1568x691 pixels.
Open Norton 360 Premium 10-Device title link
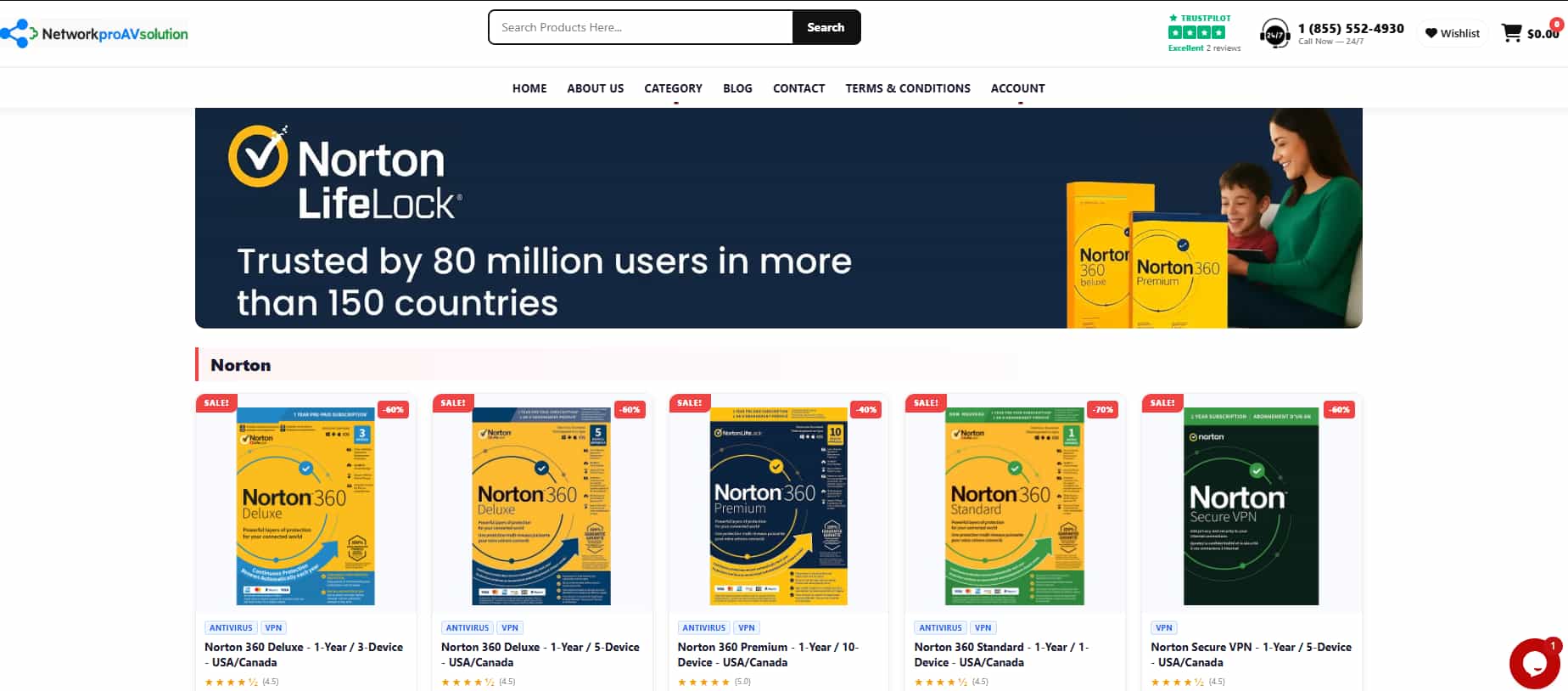coord(769,654)
